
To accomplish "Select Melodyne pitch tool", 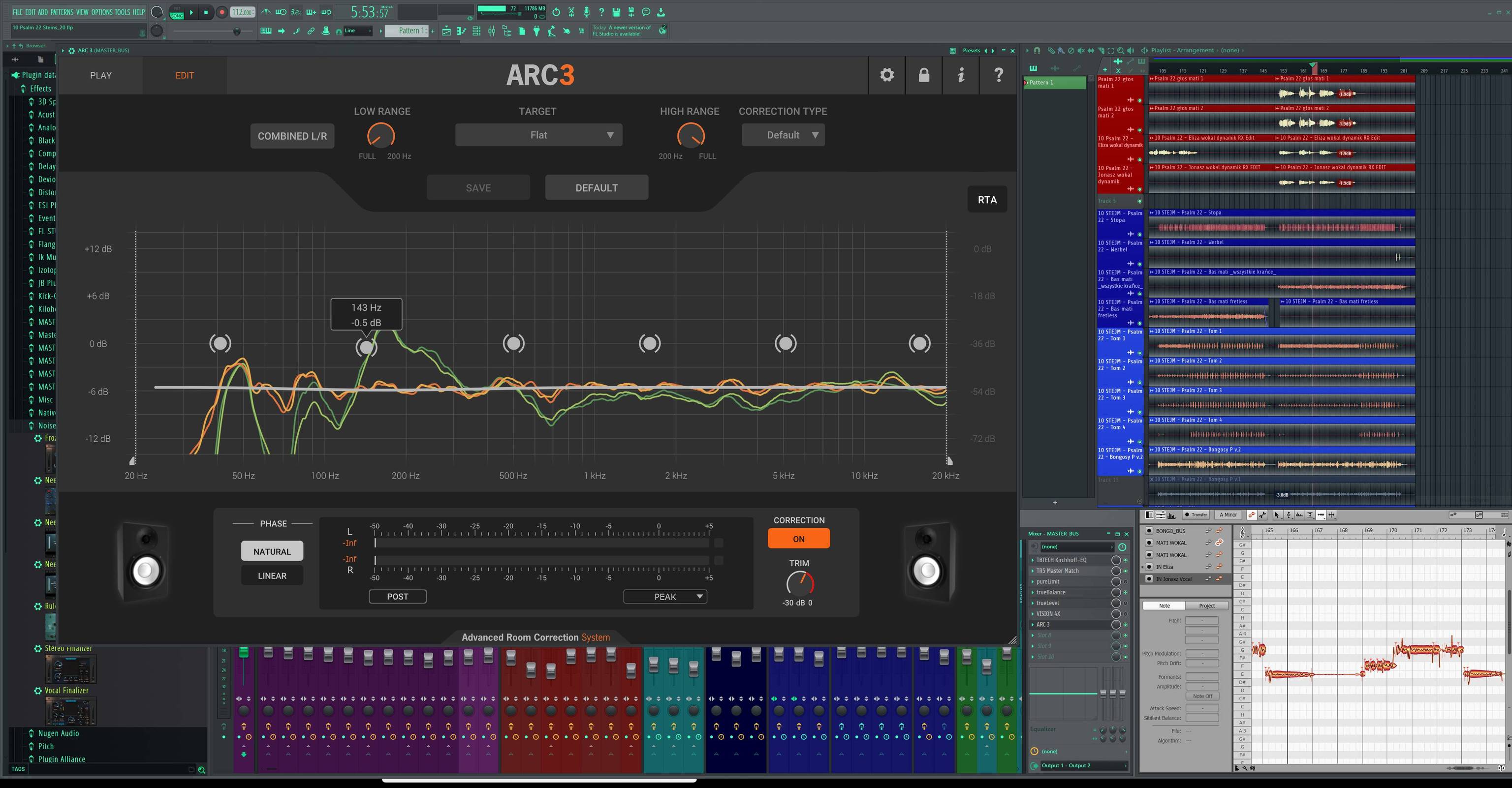I will (x=1289, y=515).
